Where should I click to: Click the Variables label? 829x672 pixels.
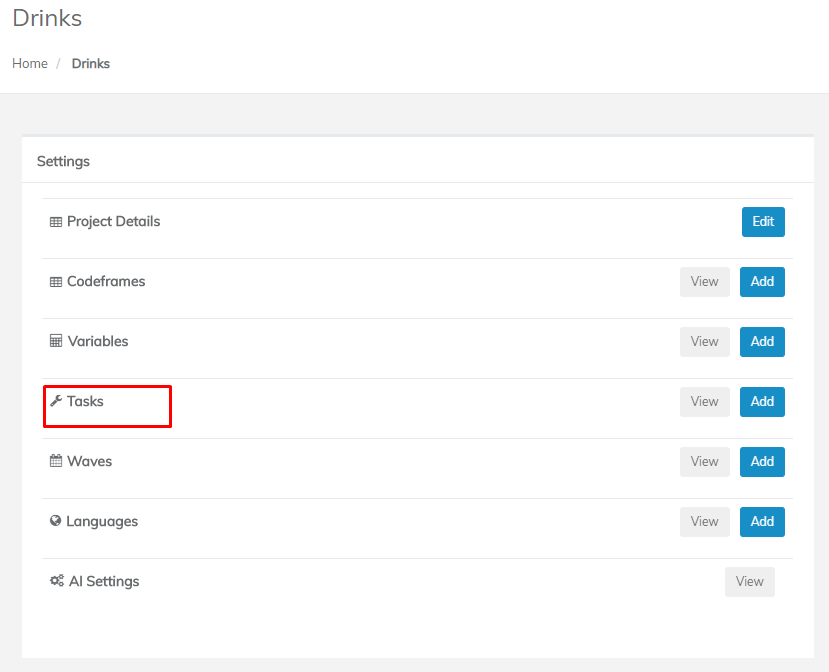point(98,341)
